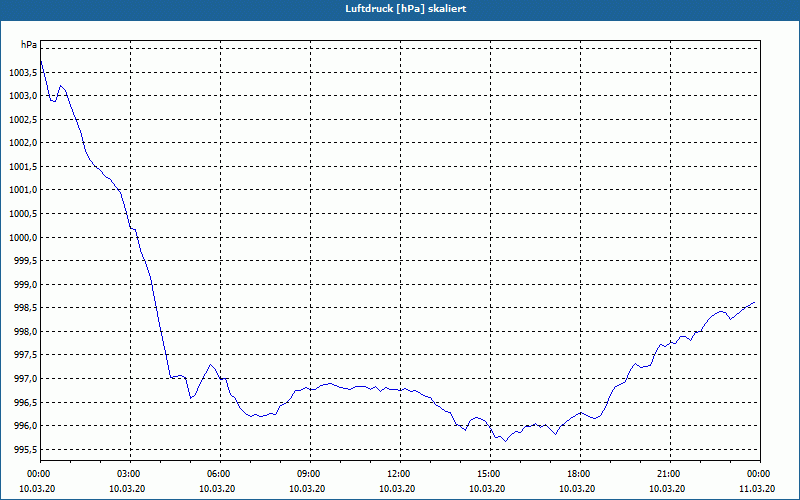The width and height of the screenshot is (800, 500).
Task: Choose the 998,0 y-axis value
Action: click(x=25, y=332)
